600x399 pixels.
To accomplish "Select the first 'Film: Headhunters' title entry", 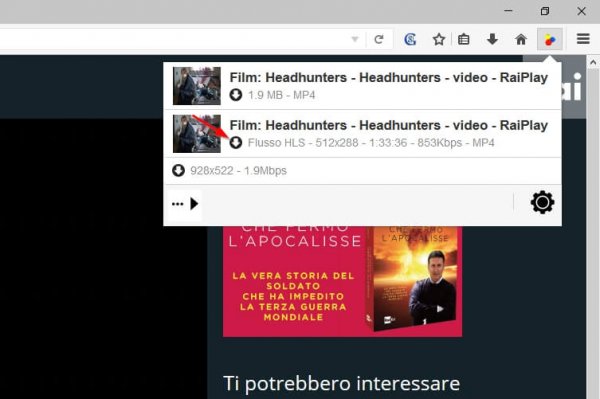I will tap(388, 77).
